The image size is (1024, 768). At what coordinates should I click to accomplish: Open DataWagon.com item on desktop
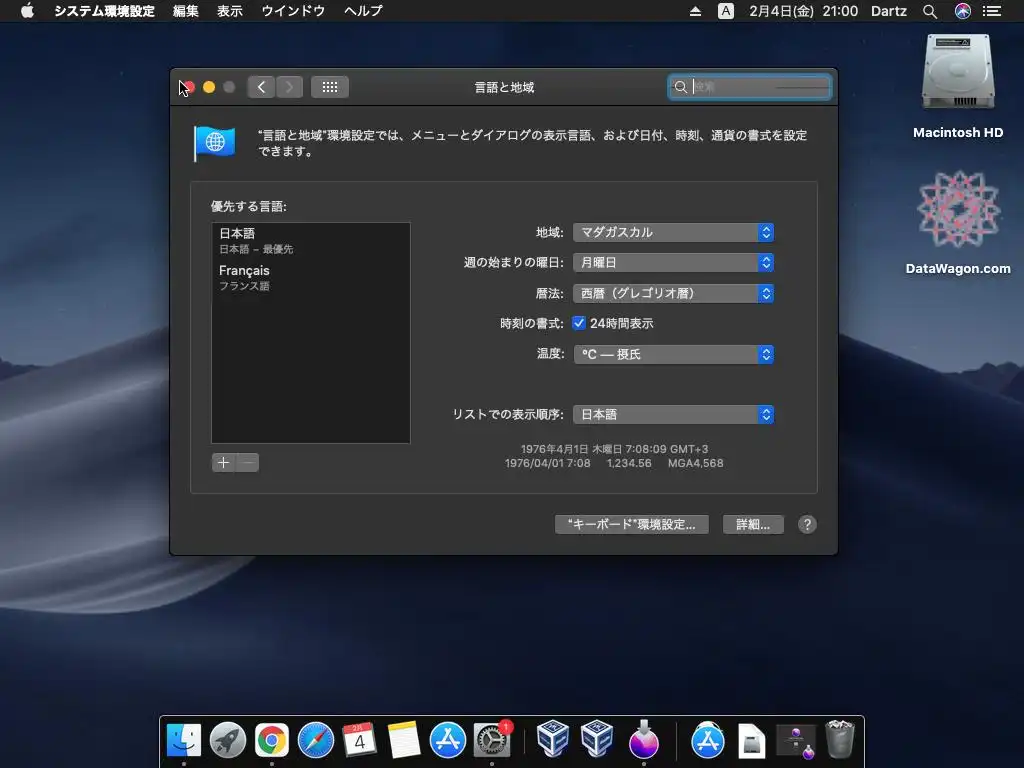click(x=958, y=222)
